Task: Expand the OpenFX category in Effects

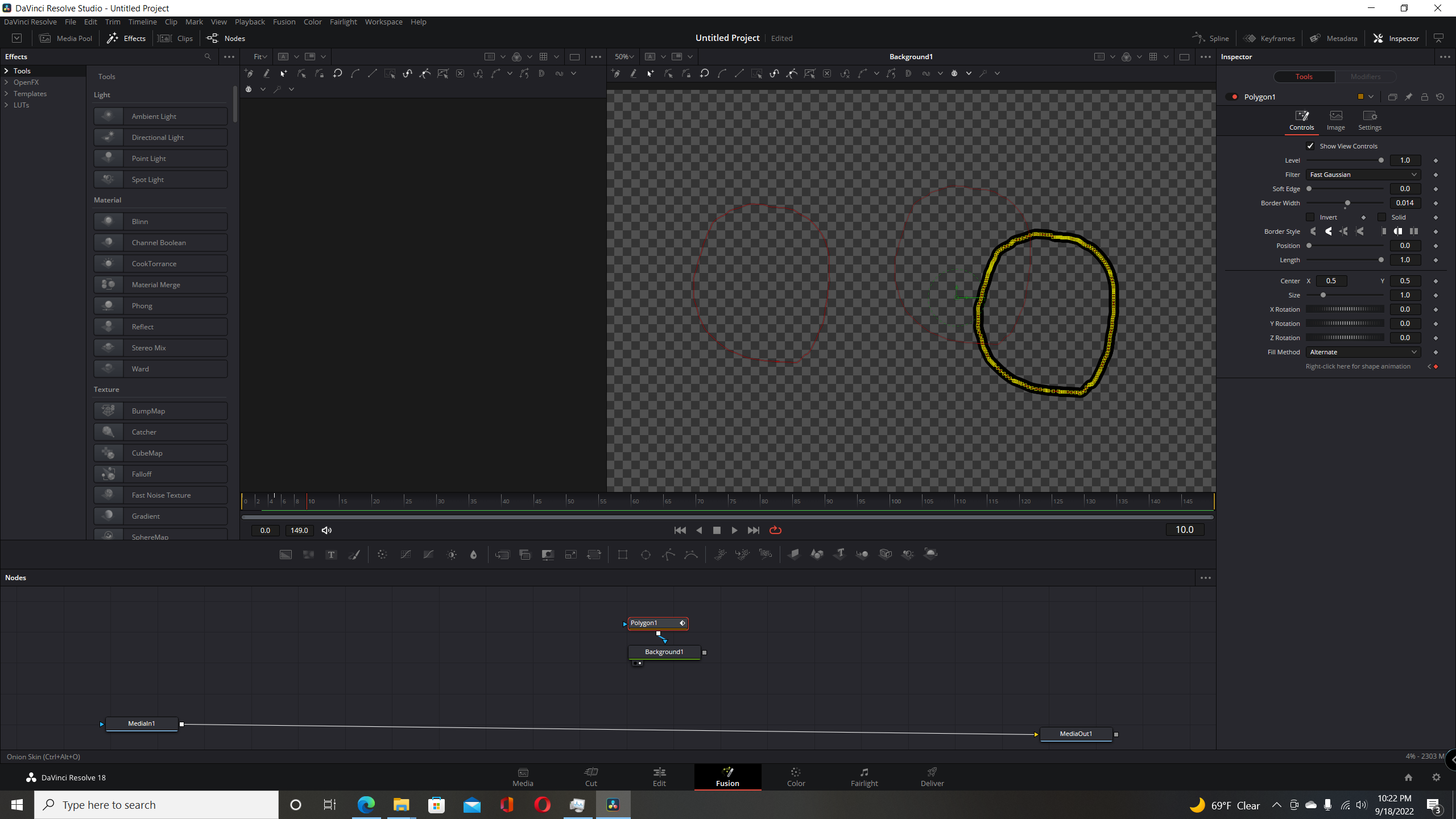Action: [x=7, y=82]
